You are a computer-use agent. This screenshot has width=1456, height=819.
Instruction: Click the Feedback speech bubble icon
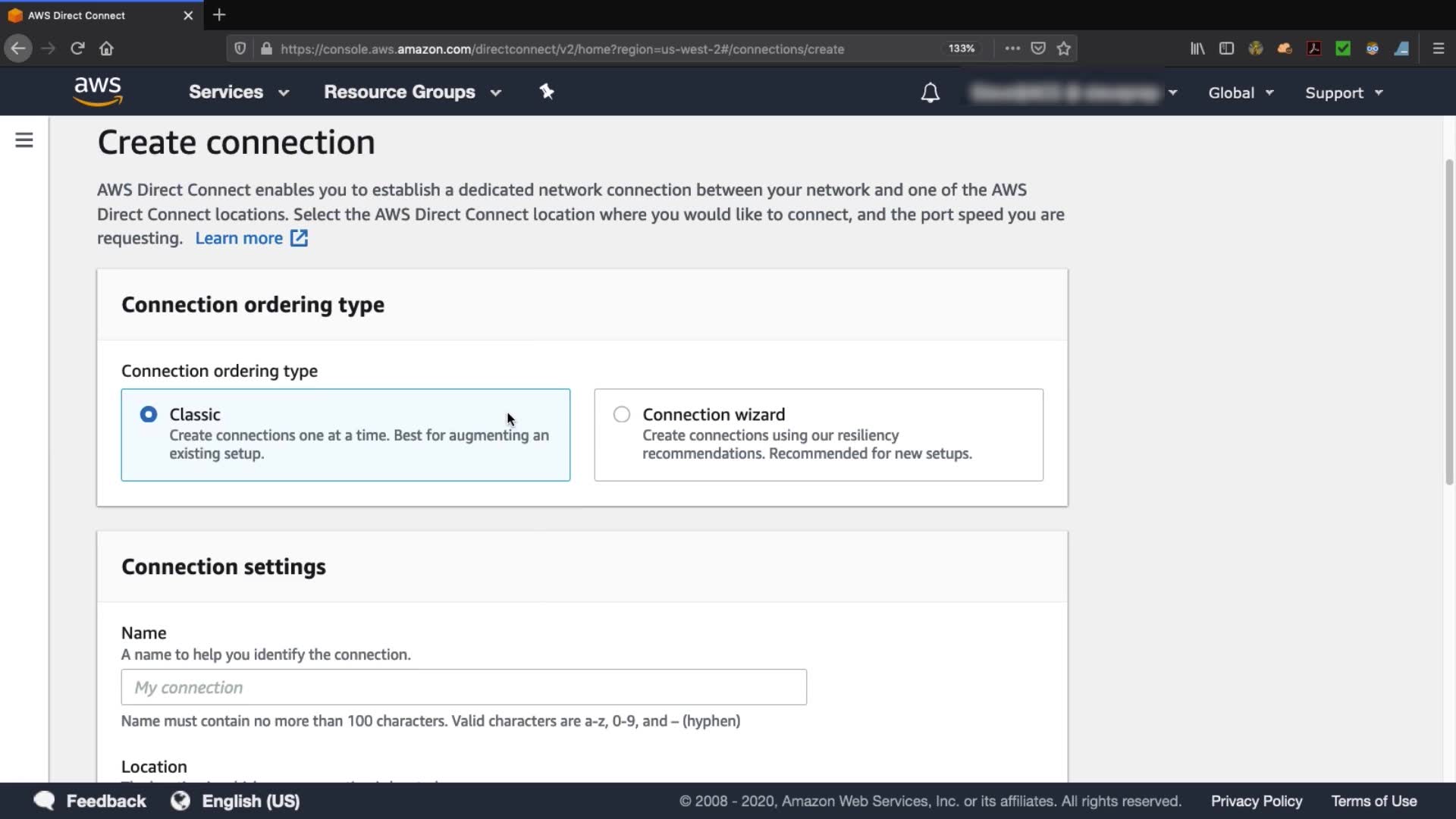(44, 801)
